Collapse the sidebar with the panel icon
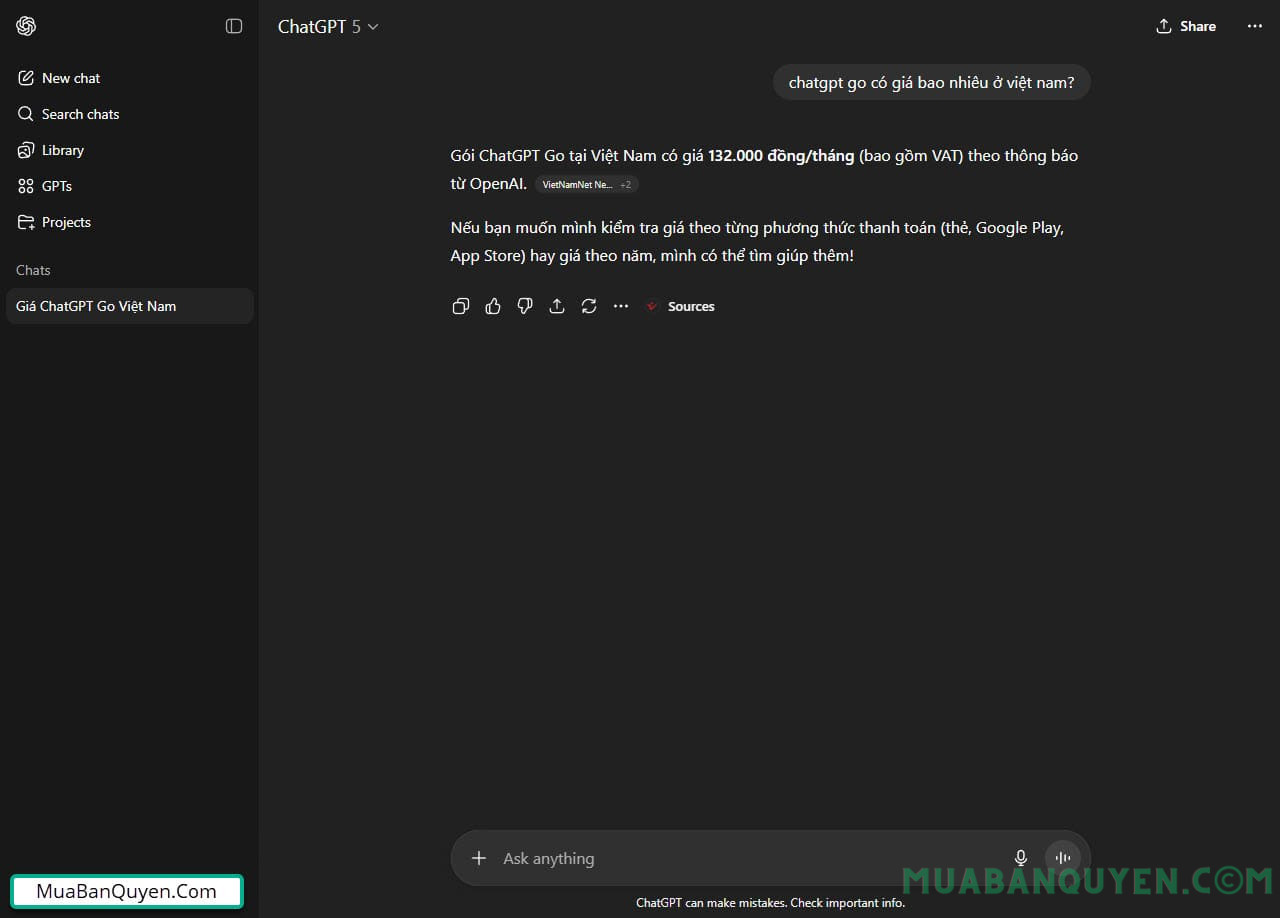The image size is (1280, 918). click(234, 26)
